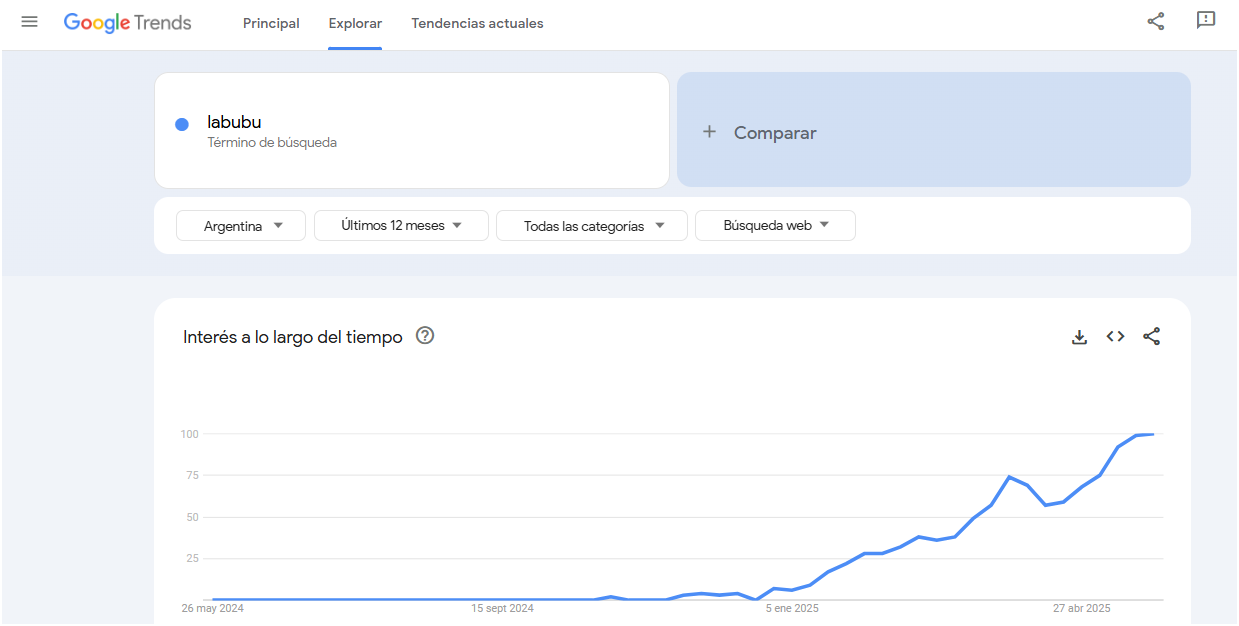Switch to the Tendencias actuales tab
This screenshot has height=626, width=1239.
(x=477, y=23)
